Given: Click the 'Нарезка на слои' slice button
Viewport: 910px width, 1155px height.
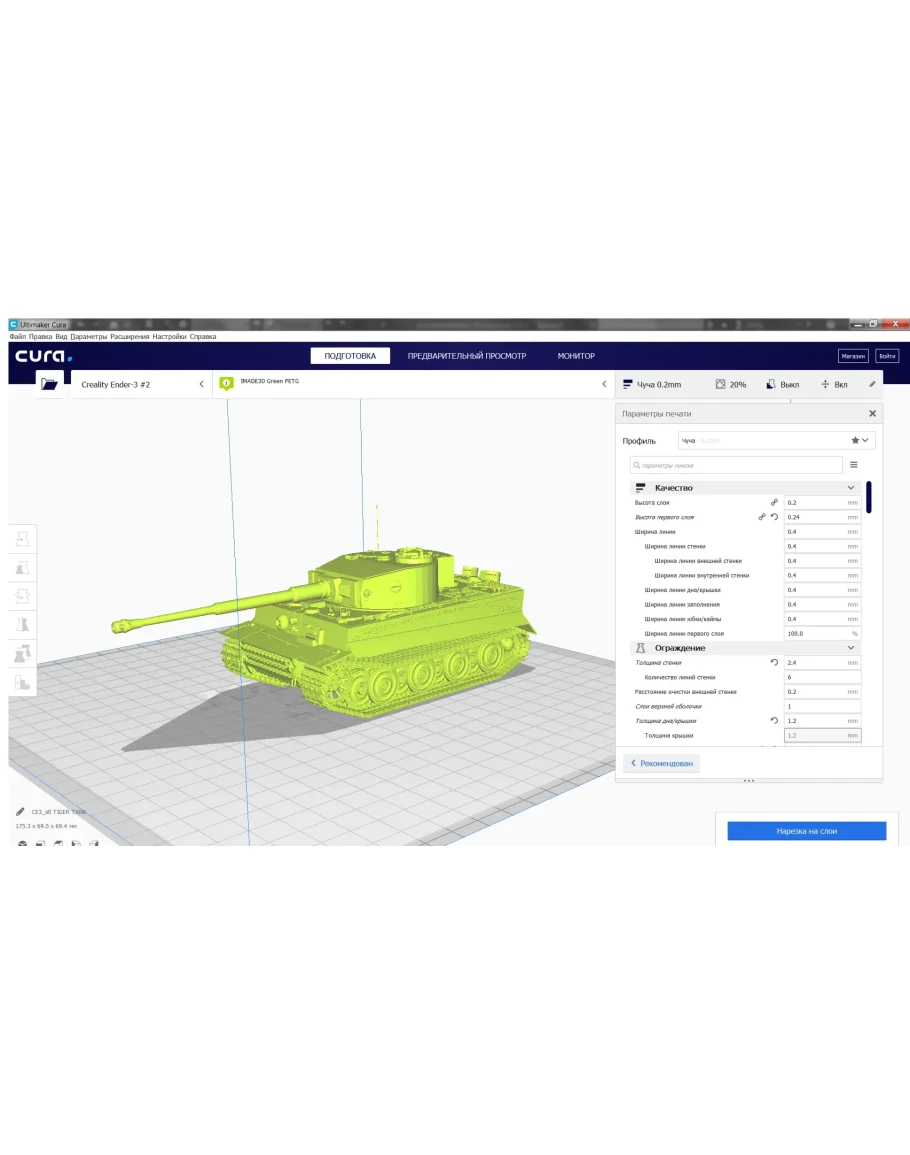Looking at the screenshot, I should pyautogui.click(x=806, y=831).
